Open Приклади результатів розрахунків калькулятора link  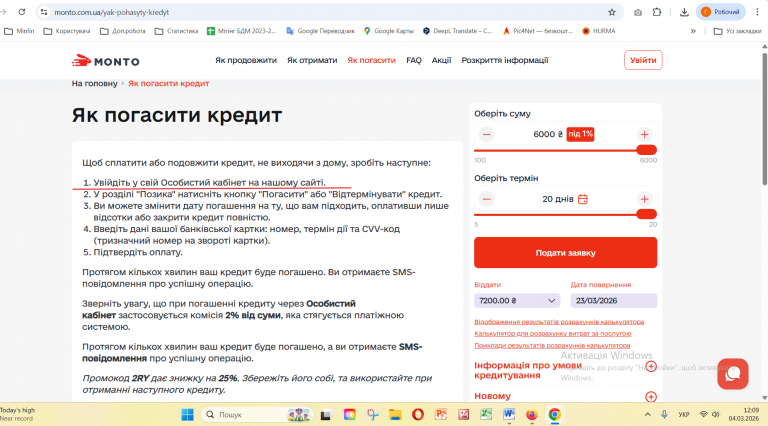coord(552,345)
